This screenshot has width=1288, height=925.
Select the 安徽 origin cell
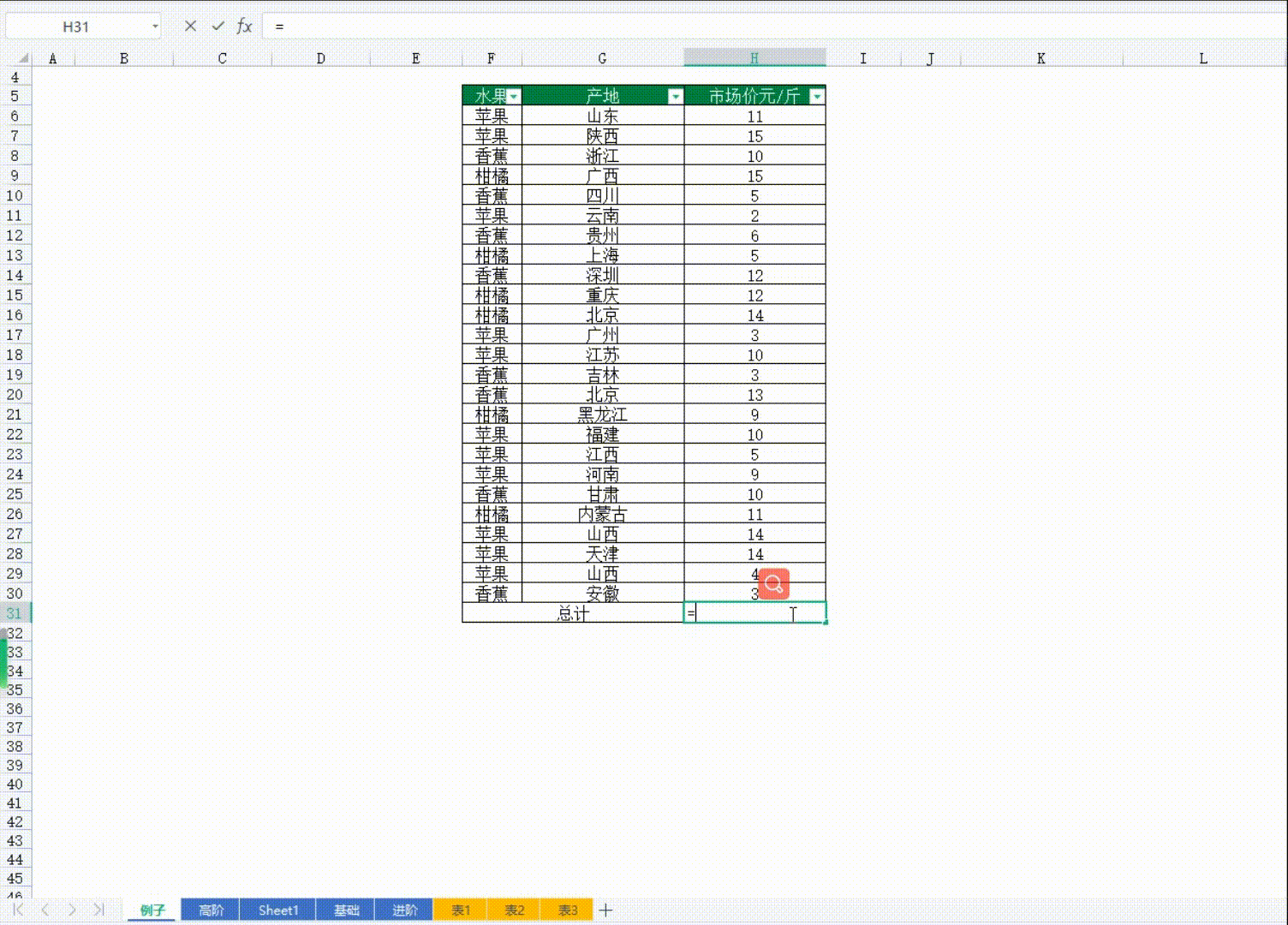coord(603,594)
